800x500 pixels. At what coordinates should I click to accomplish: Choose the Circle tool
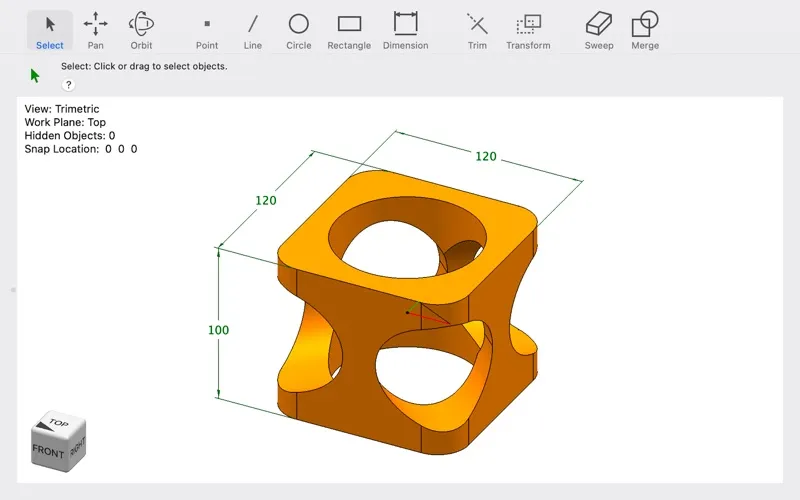(298, 31)
